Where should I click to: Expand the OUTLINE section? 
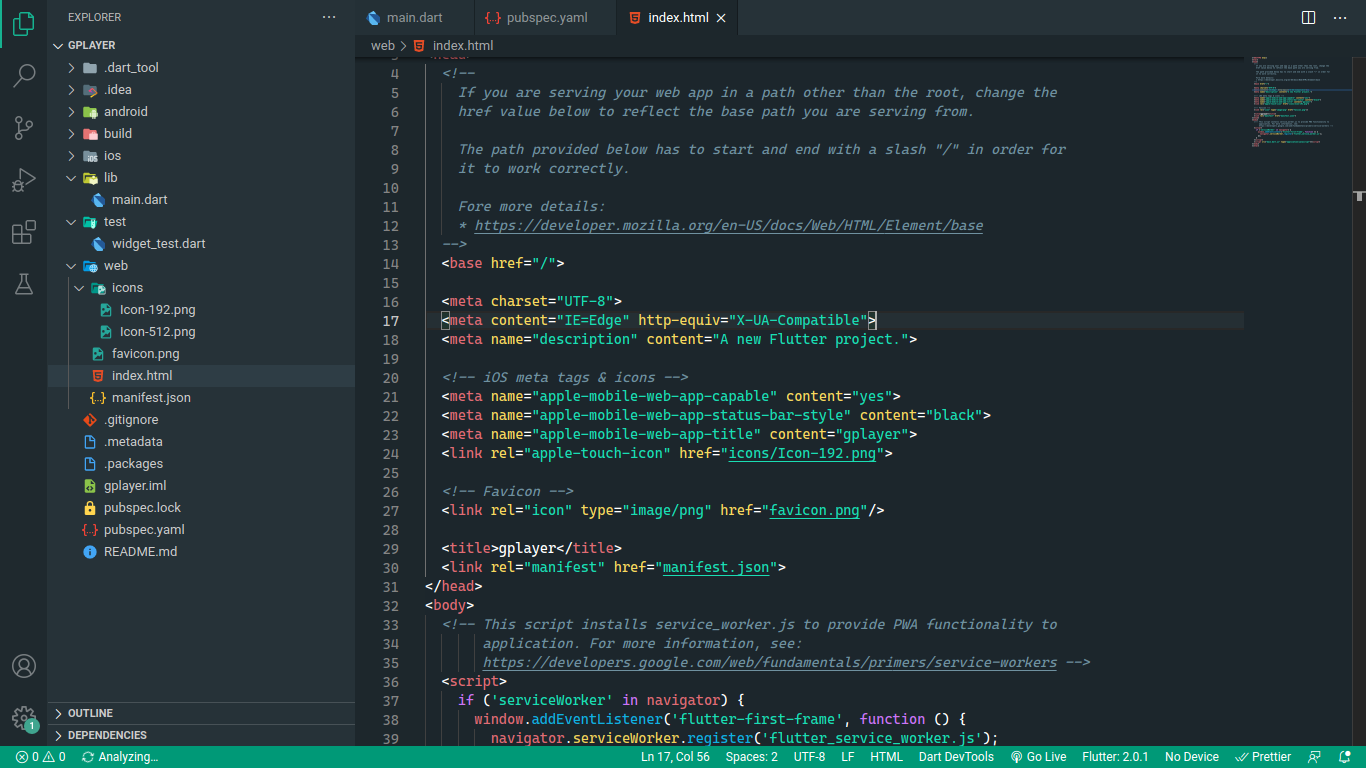(x=201, y=713)
